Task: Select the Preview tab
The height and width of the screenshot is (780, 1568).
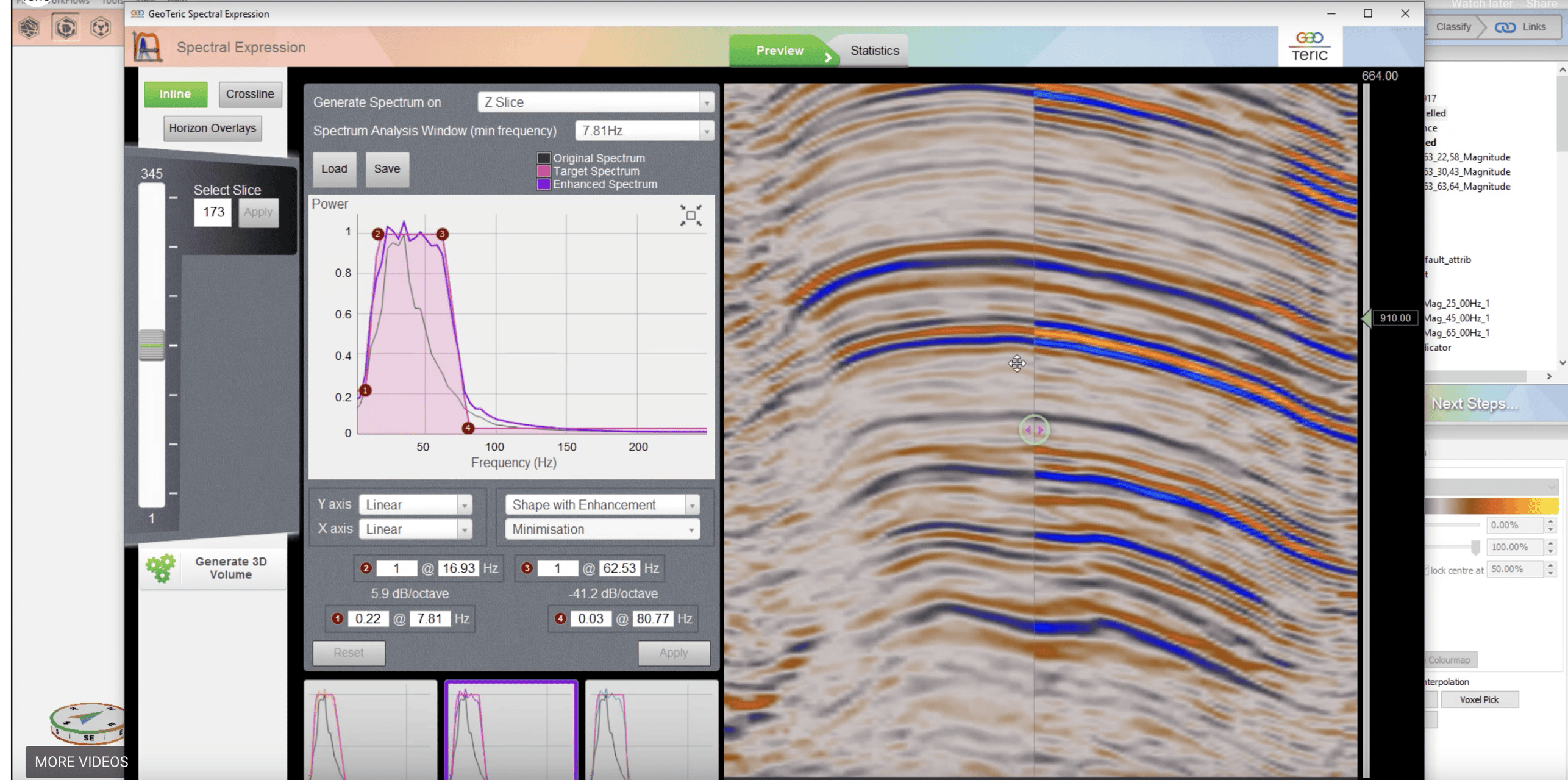Action: tap(780, 50)
